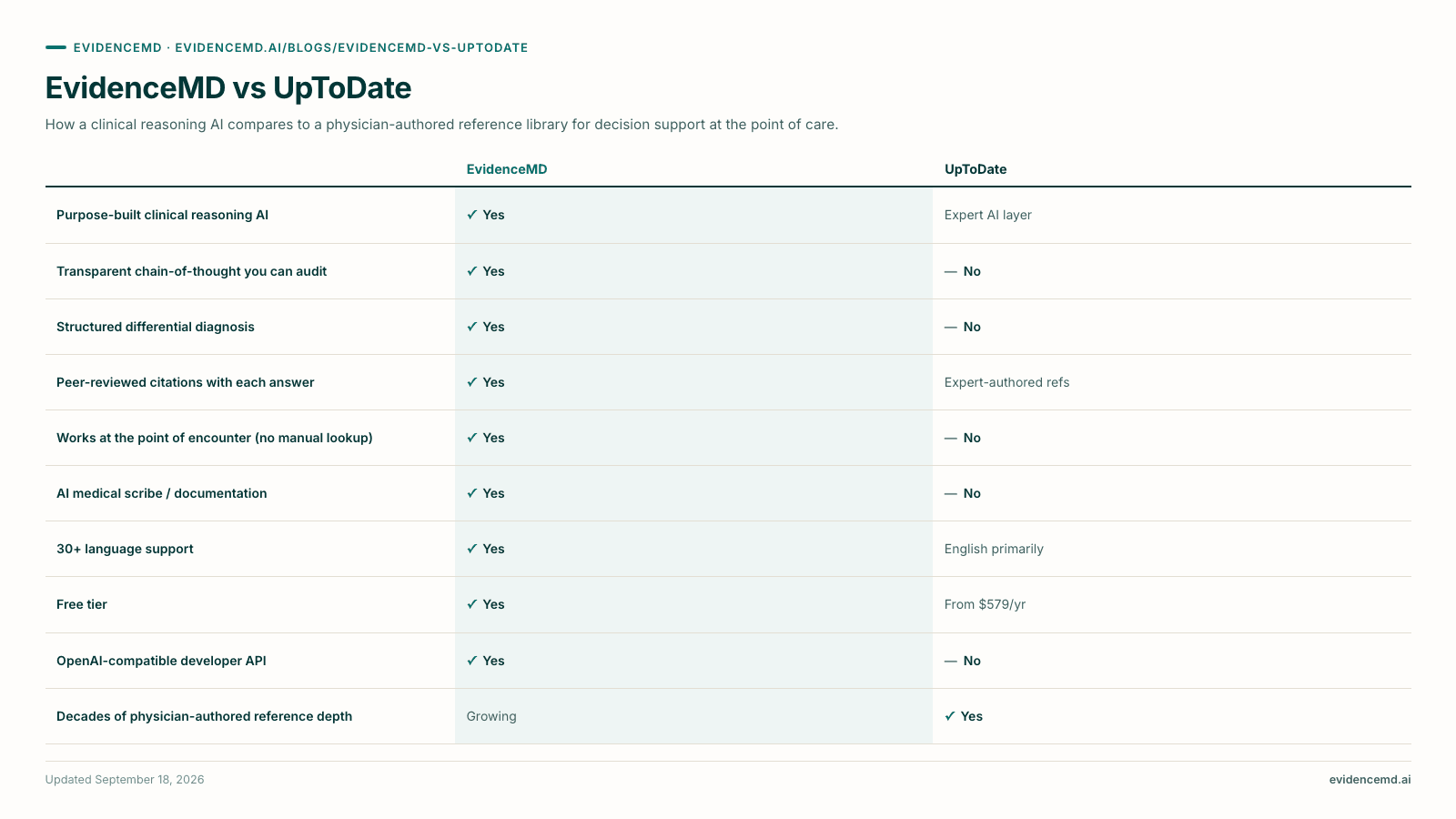Click '30+ language support' row label

125,549
